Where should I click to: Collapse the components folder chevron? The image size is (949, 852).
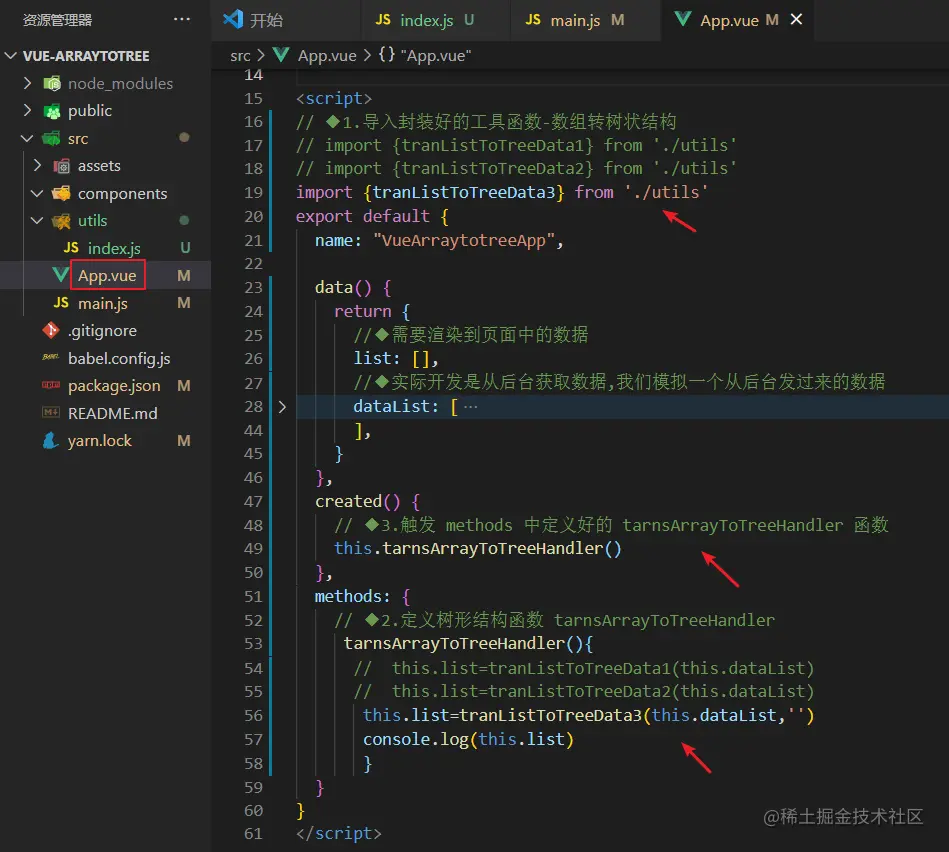(38, 193)
